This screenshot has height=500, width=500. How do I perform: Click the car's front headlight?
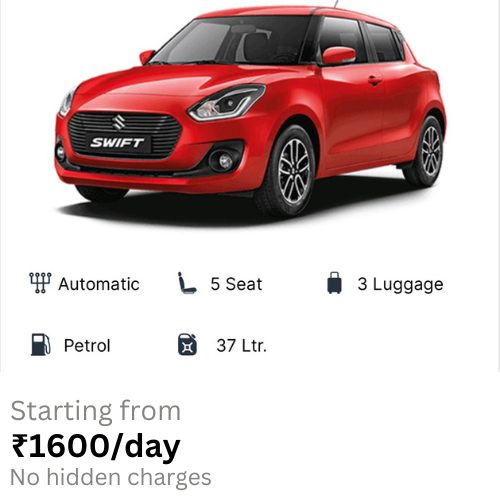227,102
